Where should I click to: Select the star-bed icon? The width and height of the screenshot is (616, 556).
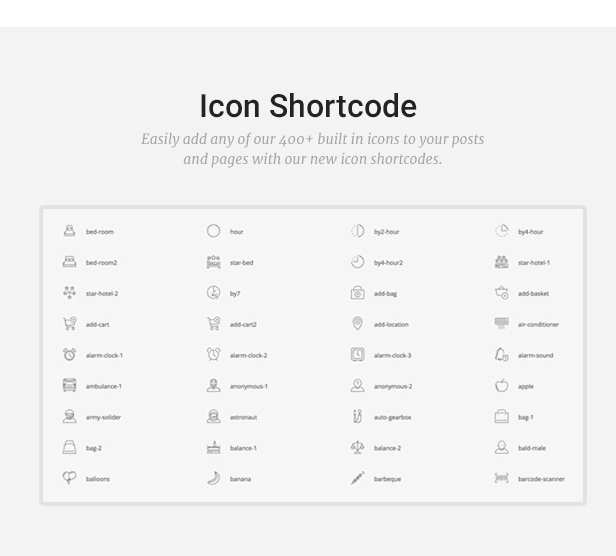pos(213,262)
